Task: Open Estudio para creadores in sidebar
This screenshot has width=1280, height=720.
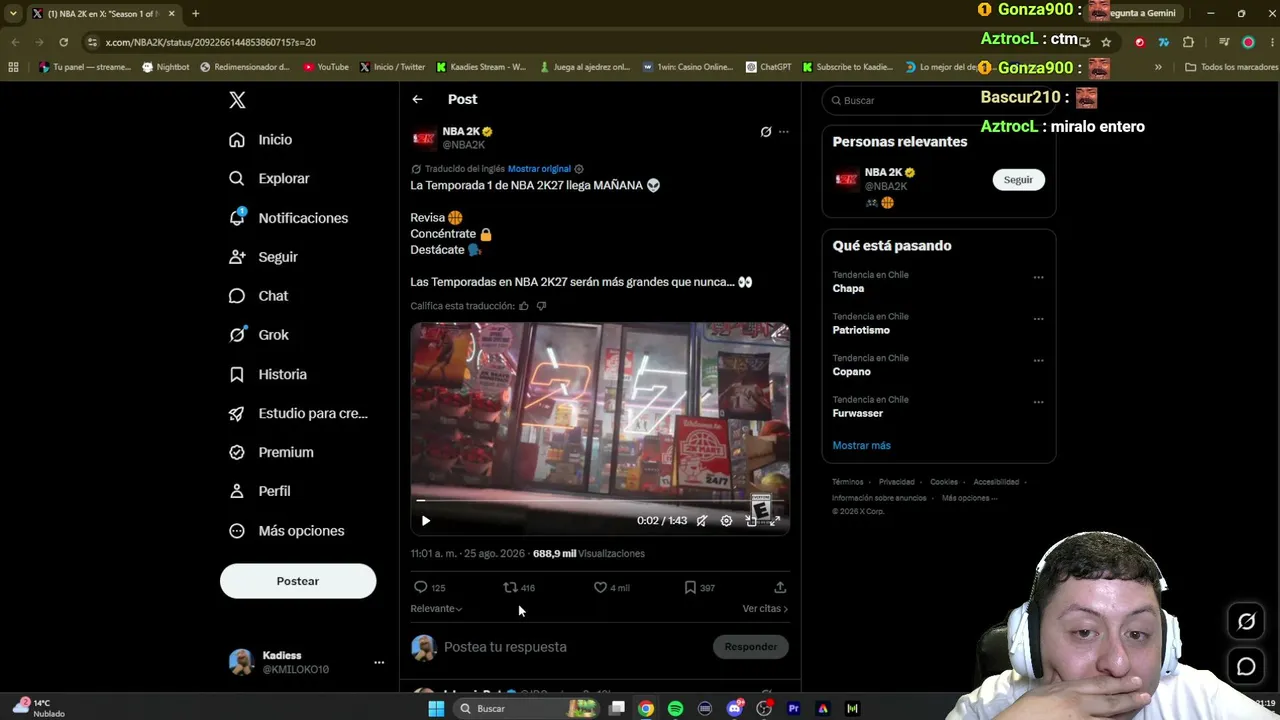Action: point(298,413)
